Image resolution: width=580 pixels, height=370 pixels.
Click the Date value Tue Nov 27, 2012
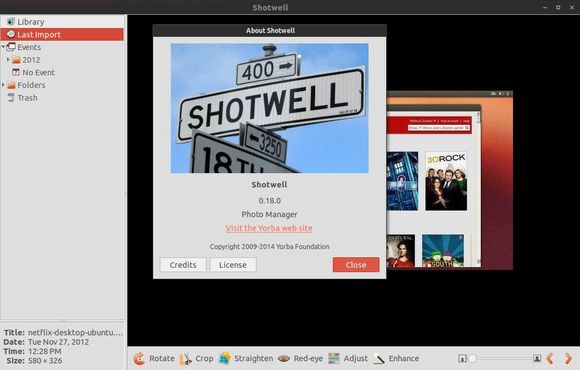(x=58, y=342)
